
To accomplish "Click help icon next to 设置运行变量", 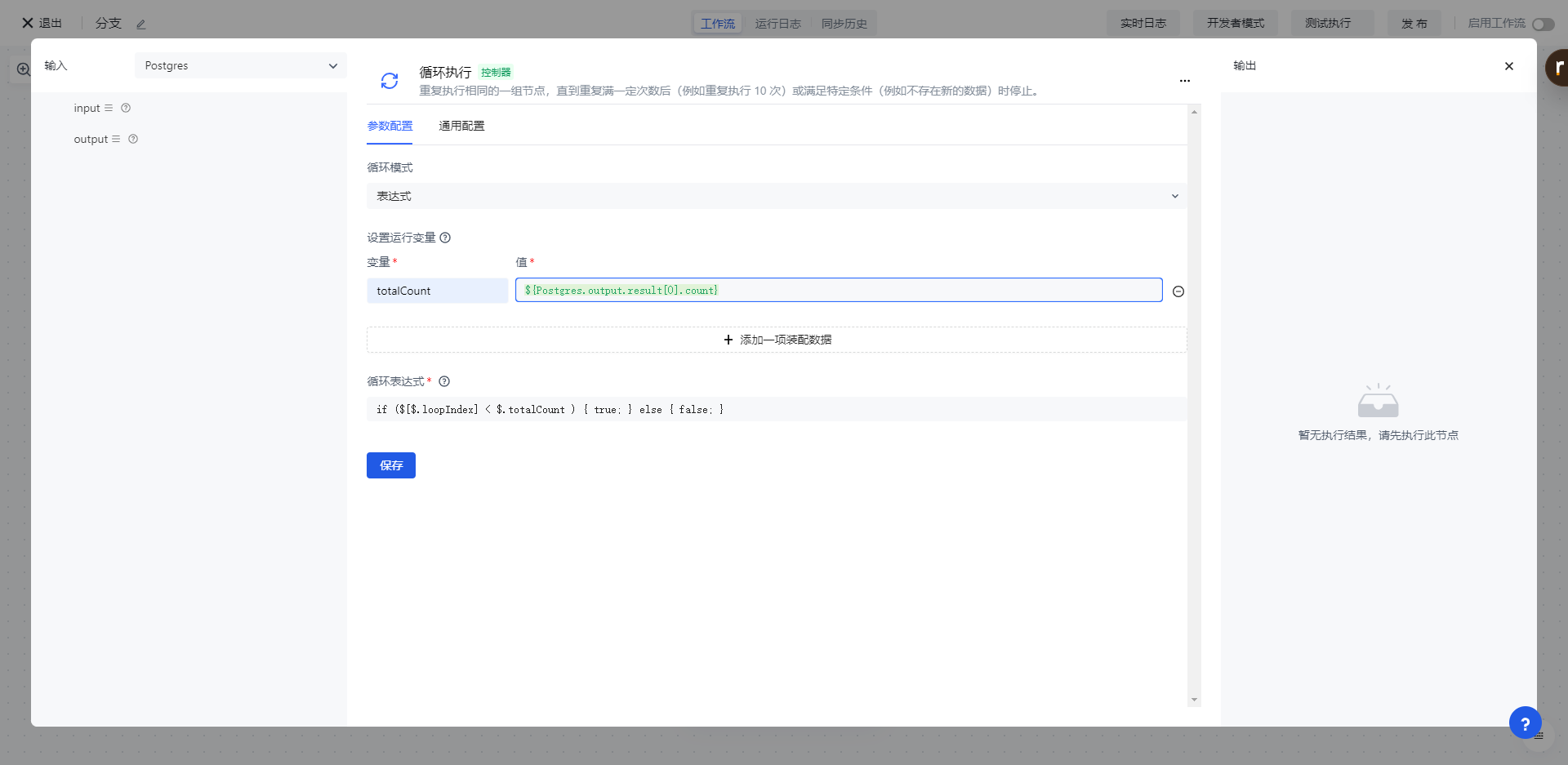I will tap(445, 238).
